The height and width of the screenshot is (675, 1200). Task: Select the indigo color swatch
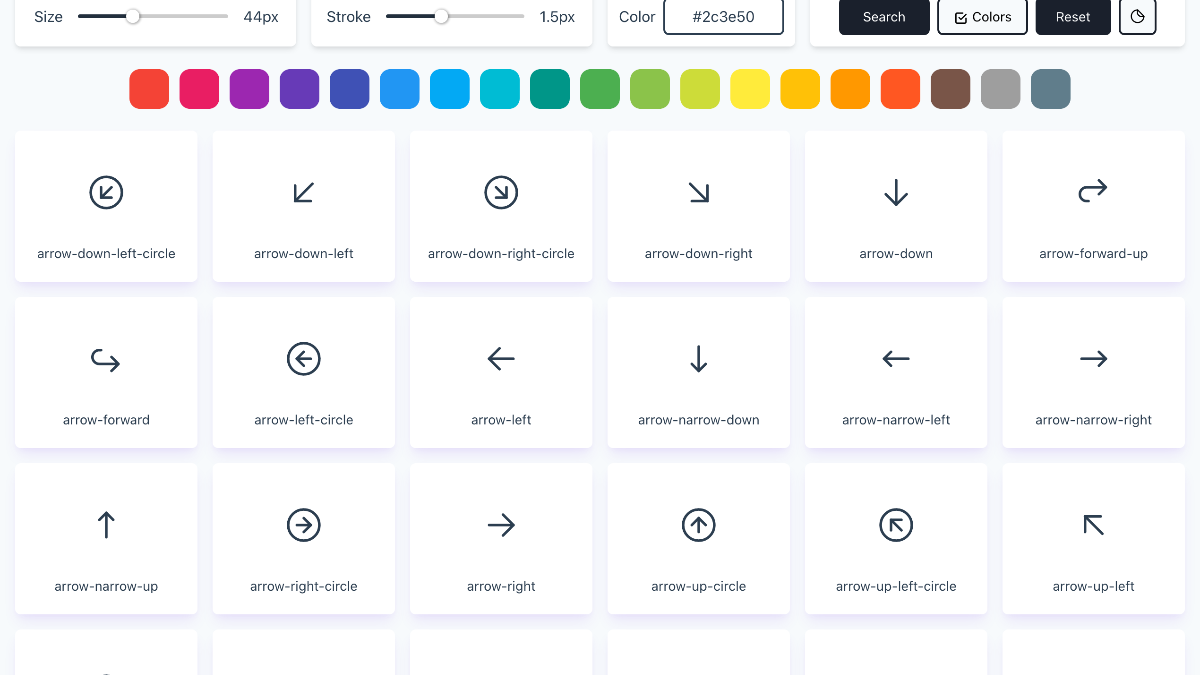pyautogui.click(x=349, y=89)
